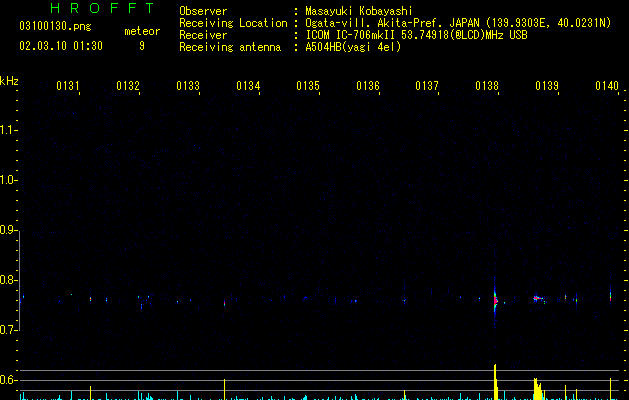629x400 pixels.
Task: Click the date stamp 02.03.10 01:30
Action: pyautogui.click(x=61, y=46)
